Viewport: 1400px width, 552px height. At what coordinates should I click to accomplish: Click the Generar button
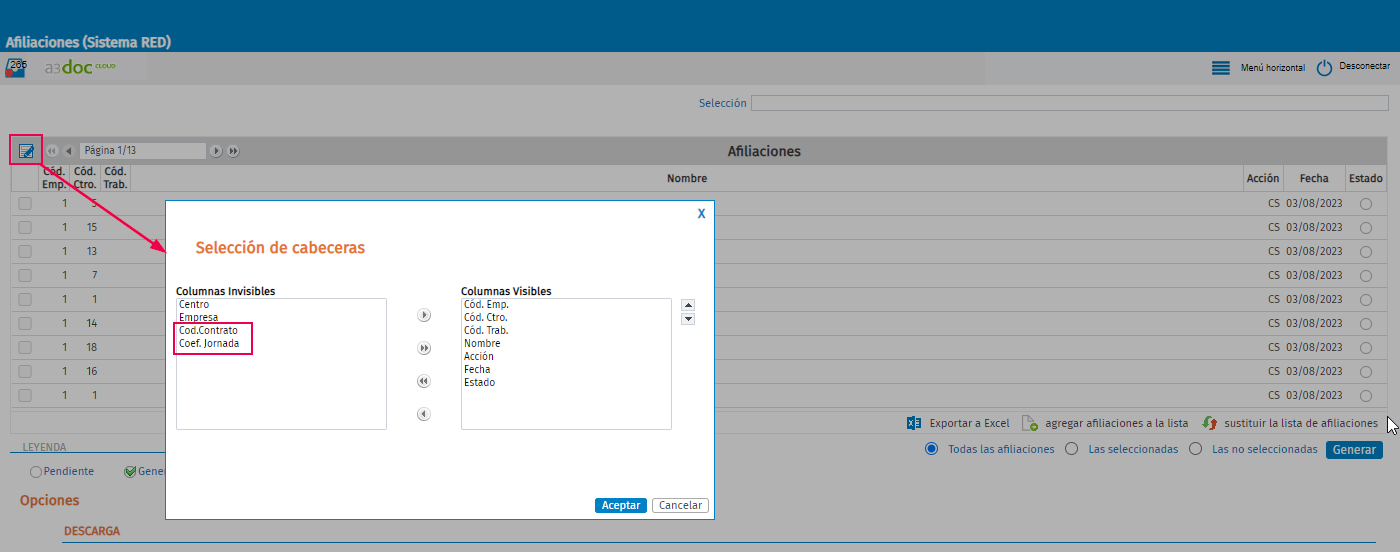[1354, 449]
